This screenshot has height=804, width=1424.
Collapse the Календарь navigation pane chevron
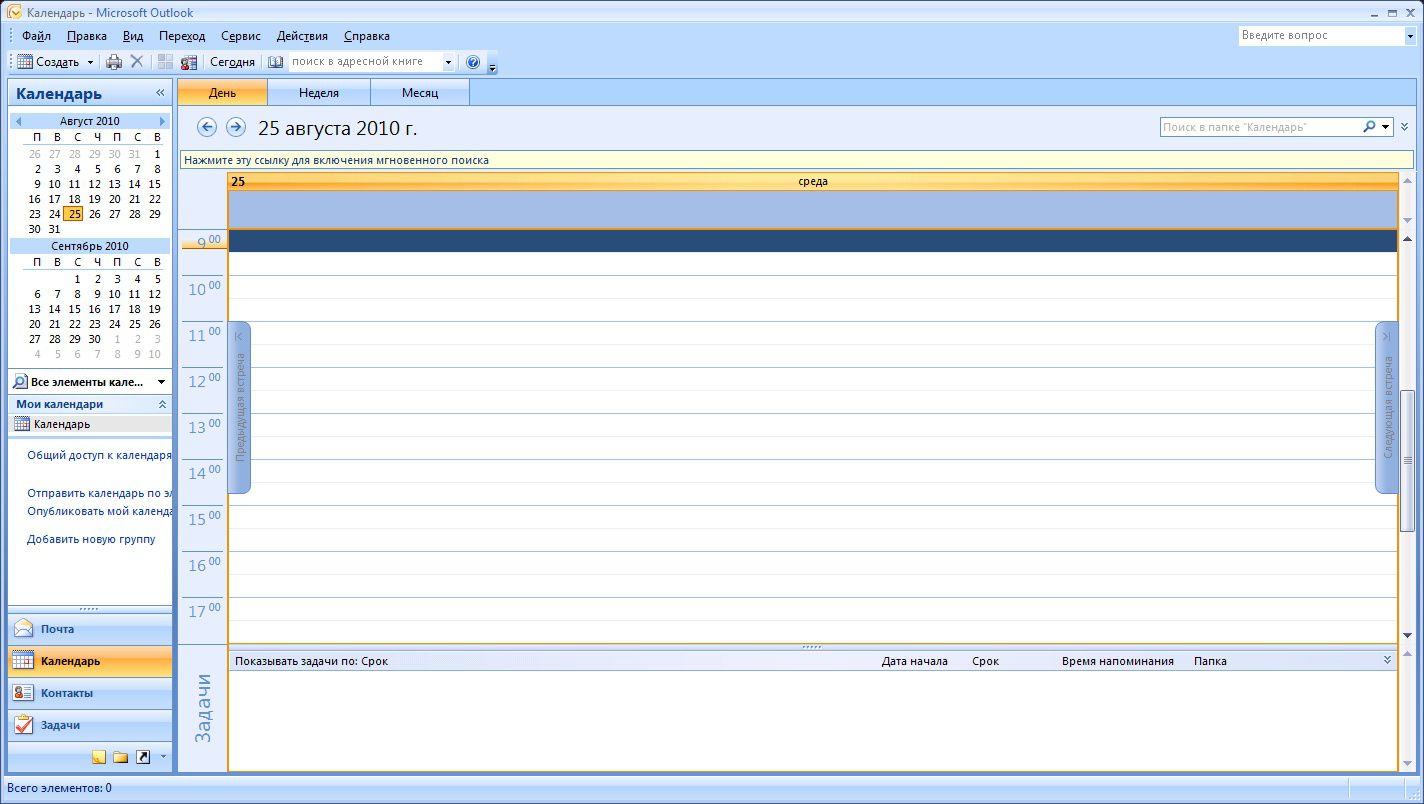click(x=160, y=93)
